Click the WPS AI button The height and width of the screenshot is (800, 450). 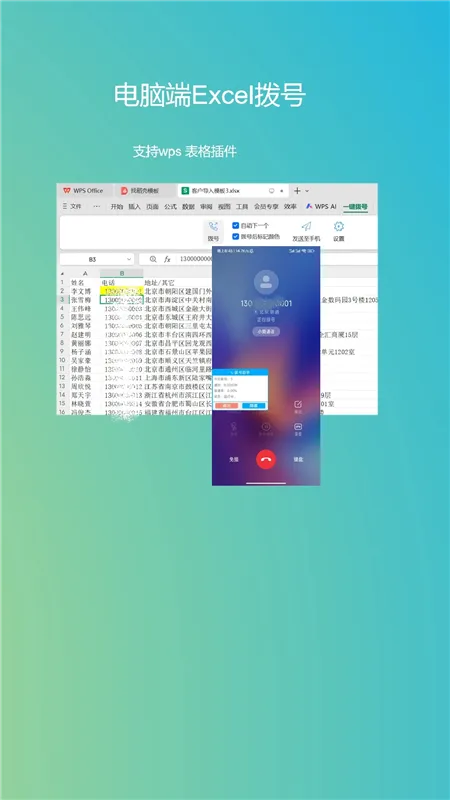pos(321,207)
